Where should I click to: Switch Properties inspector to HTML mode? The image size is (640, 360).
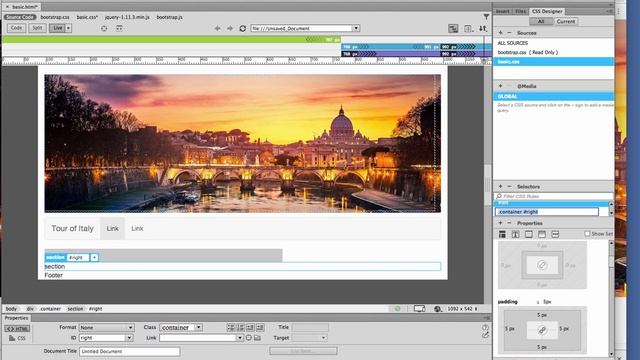coord(17,329)
